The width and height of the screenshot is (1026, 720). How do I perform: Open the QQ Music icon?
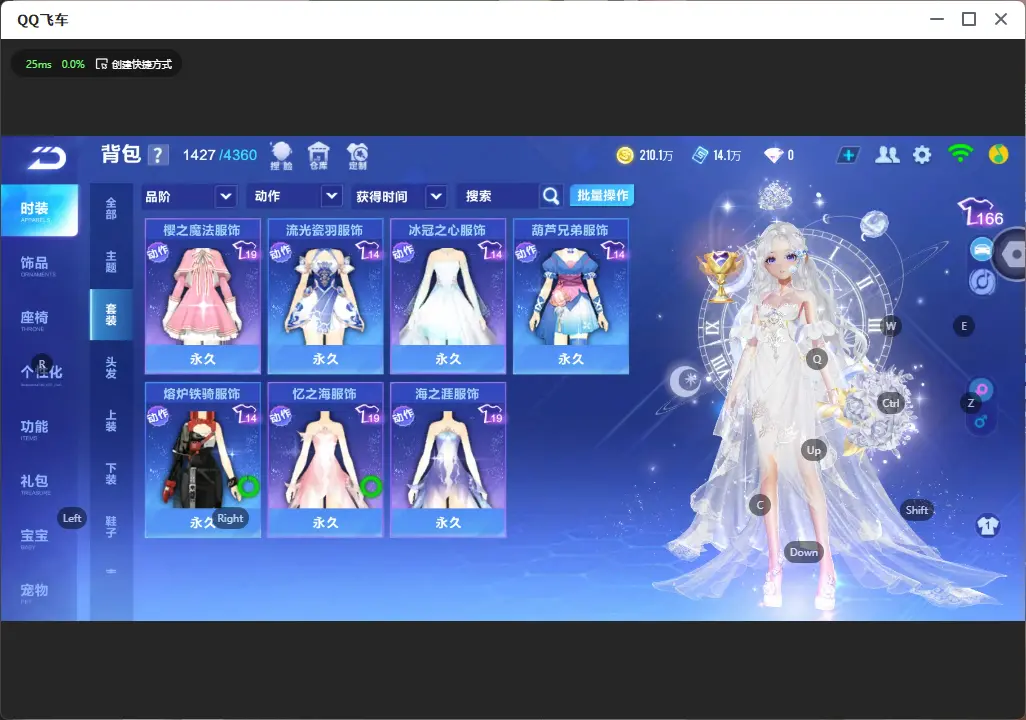click(998, 154)
